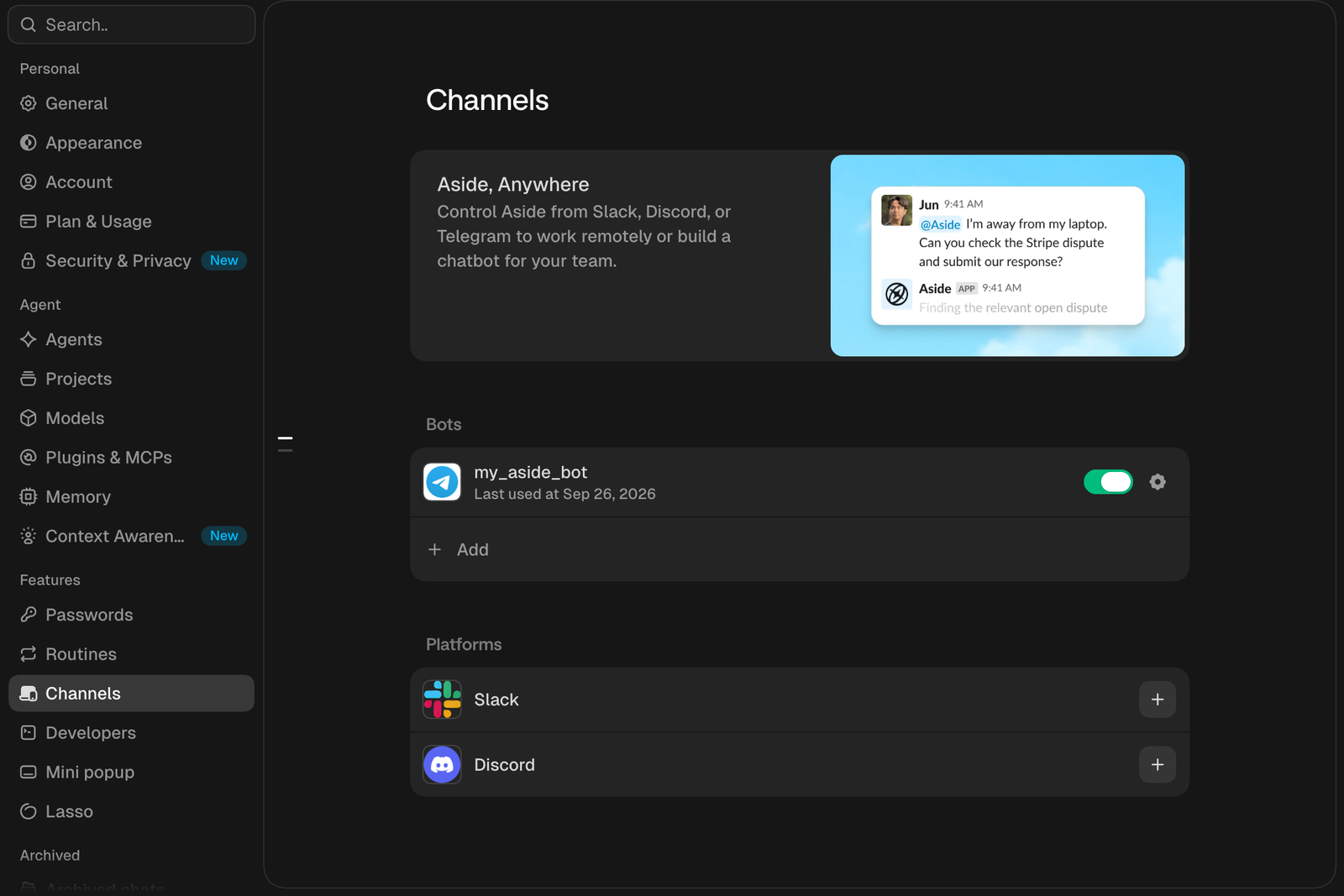1344x896 pixels.
Task: Click the New badge beside Security & Privacy
Action: coord(224,260)
